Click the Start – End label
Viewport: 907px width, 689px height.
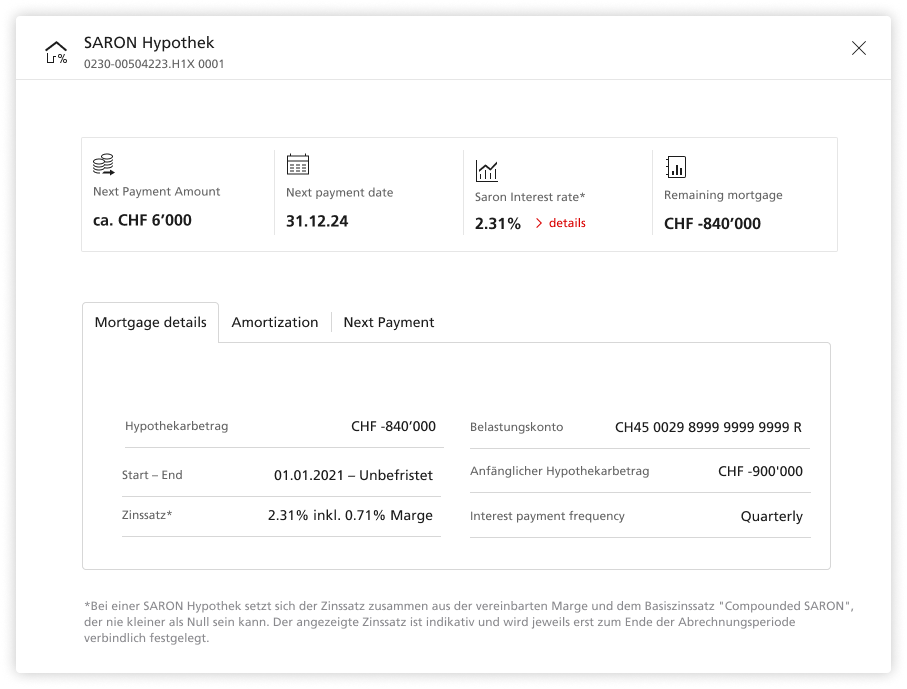pos(152,475)
